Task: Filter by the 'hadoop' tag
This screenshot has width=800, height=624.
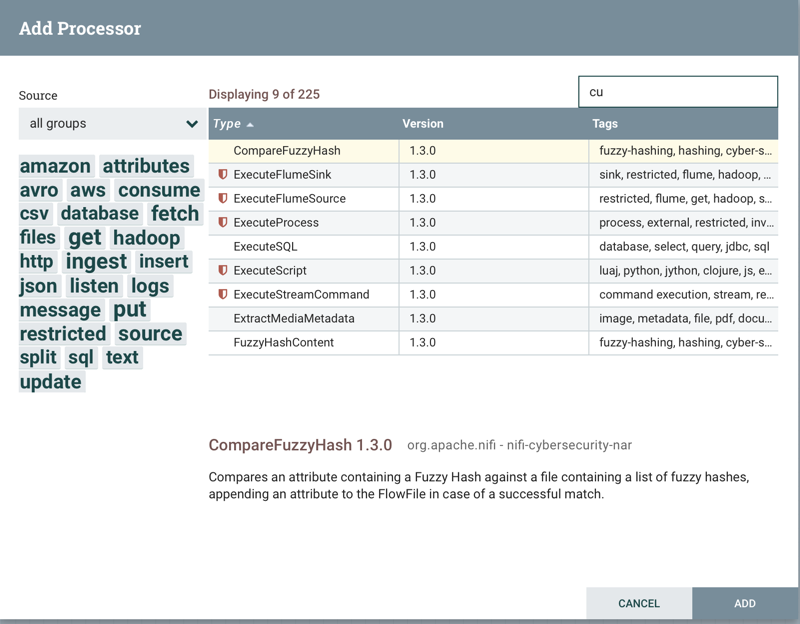Action: pyautogui.click(x=146, y=238)
